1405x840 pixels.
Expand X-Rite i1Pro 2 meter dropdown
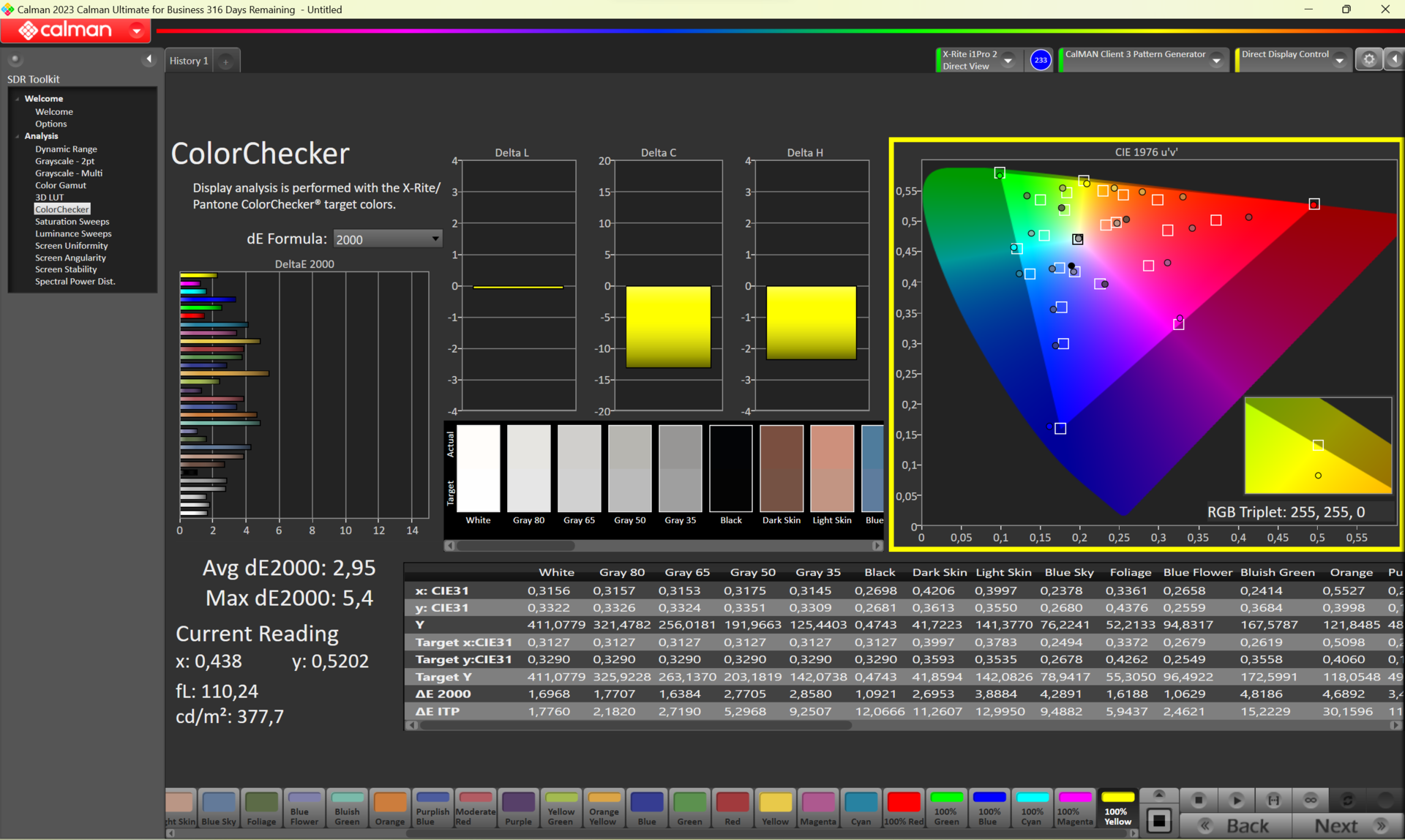[x=1008, y=61]
